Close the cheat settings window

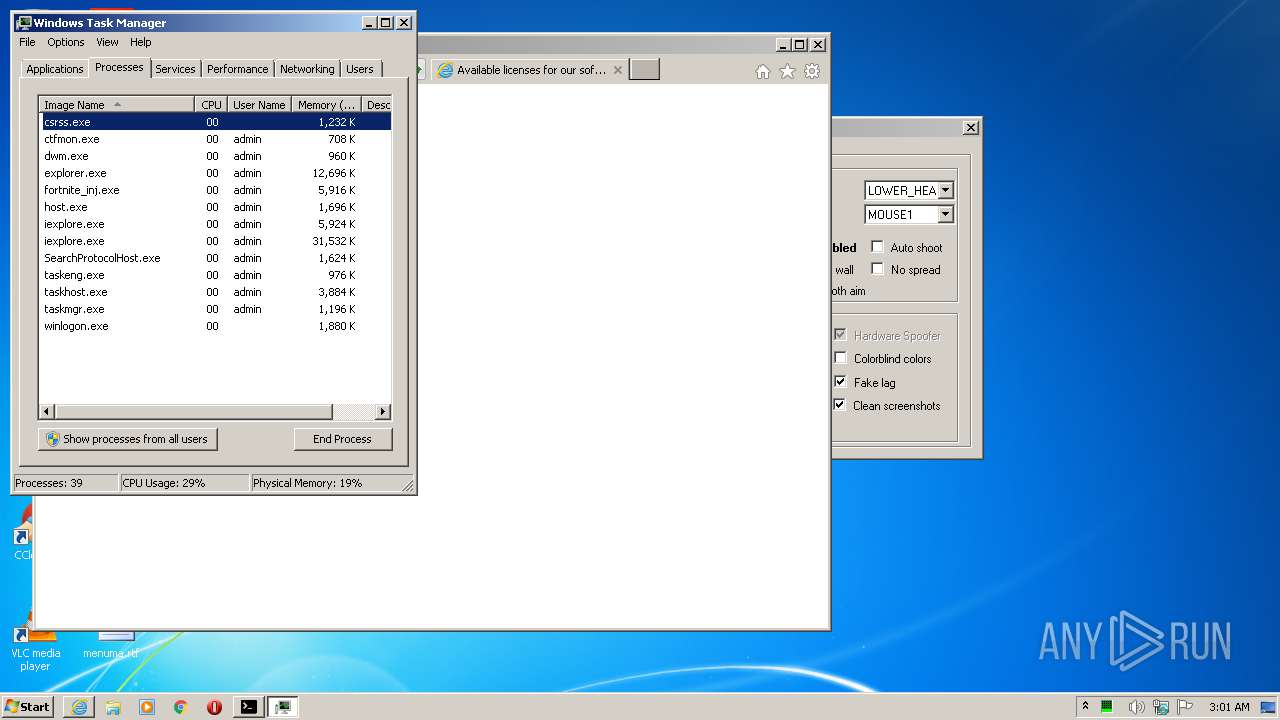pos(970,127)
